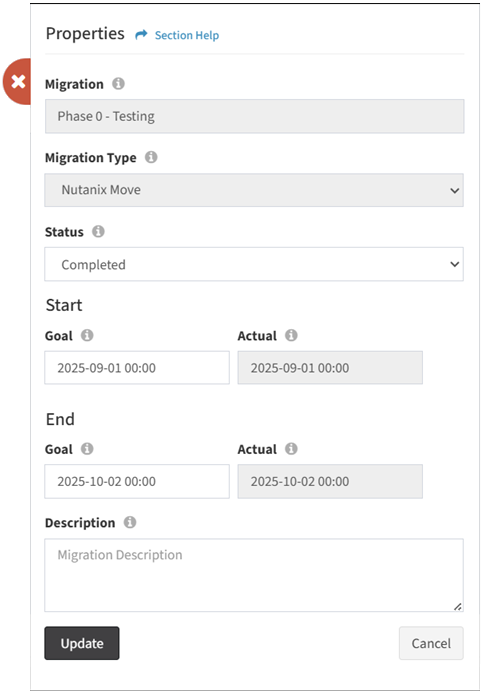This screenshot has width=483, height=694.
Task: Expand the Status dropdown showing Completed
Action: pyautogui.click(x=254, y=264)
